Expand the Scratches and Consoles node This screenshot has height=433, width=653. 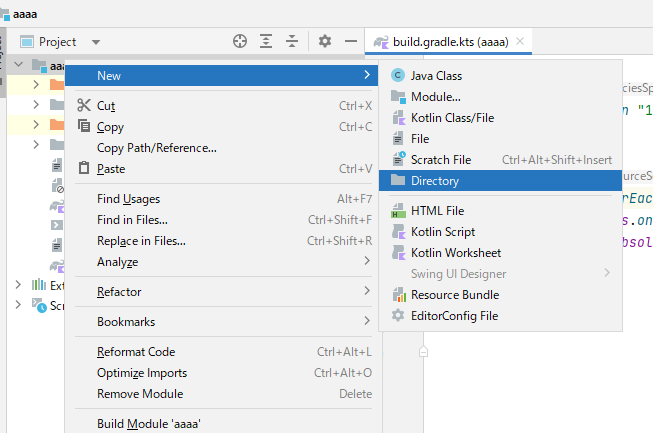(x=18, y=305)
